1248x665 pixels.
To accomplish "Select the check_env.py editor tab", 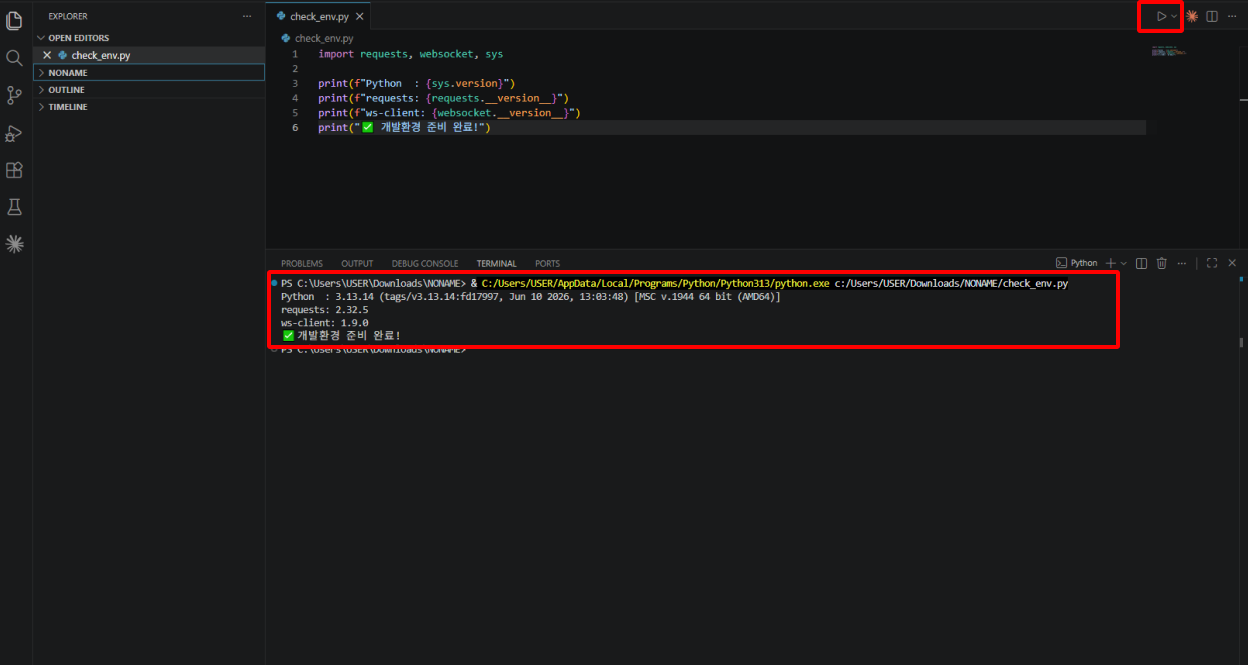I will [319, 16].
